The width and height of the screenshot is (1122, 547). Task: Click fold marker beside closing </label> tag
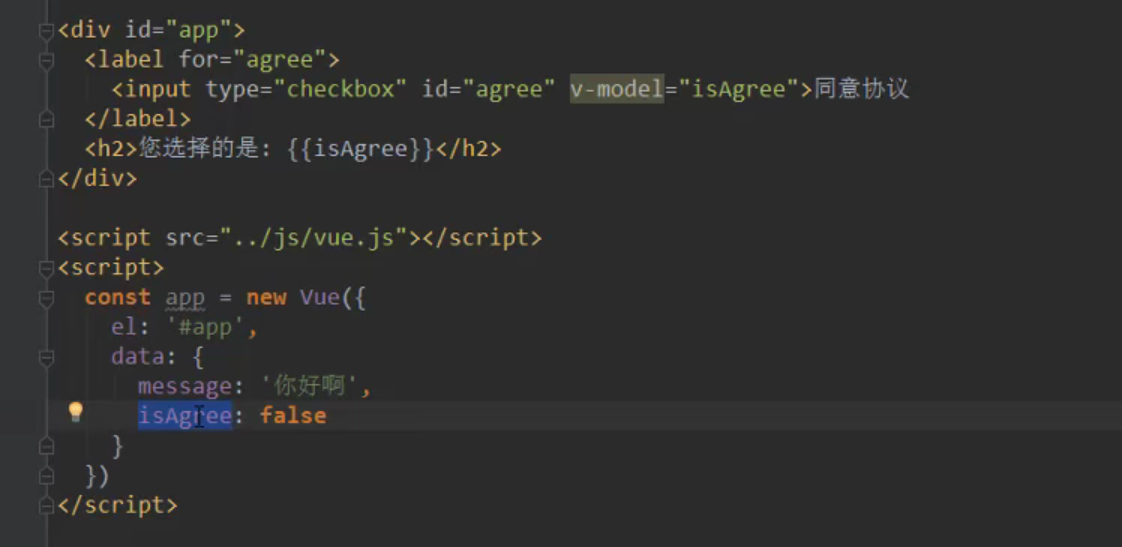coord(47,120)
